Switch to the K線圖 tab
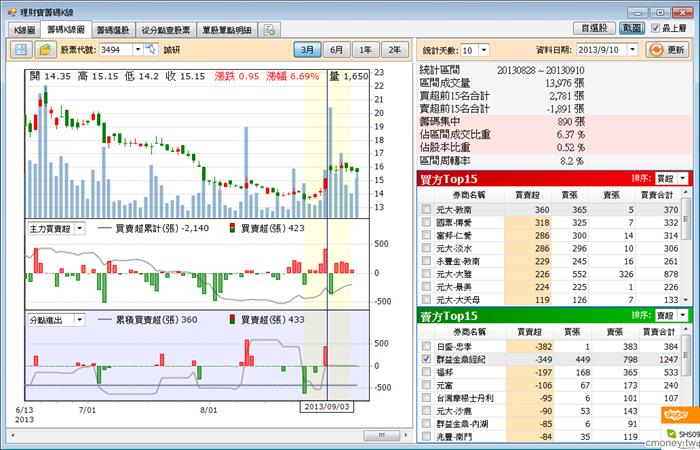700x450 pixels. 24,30
